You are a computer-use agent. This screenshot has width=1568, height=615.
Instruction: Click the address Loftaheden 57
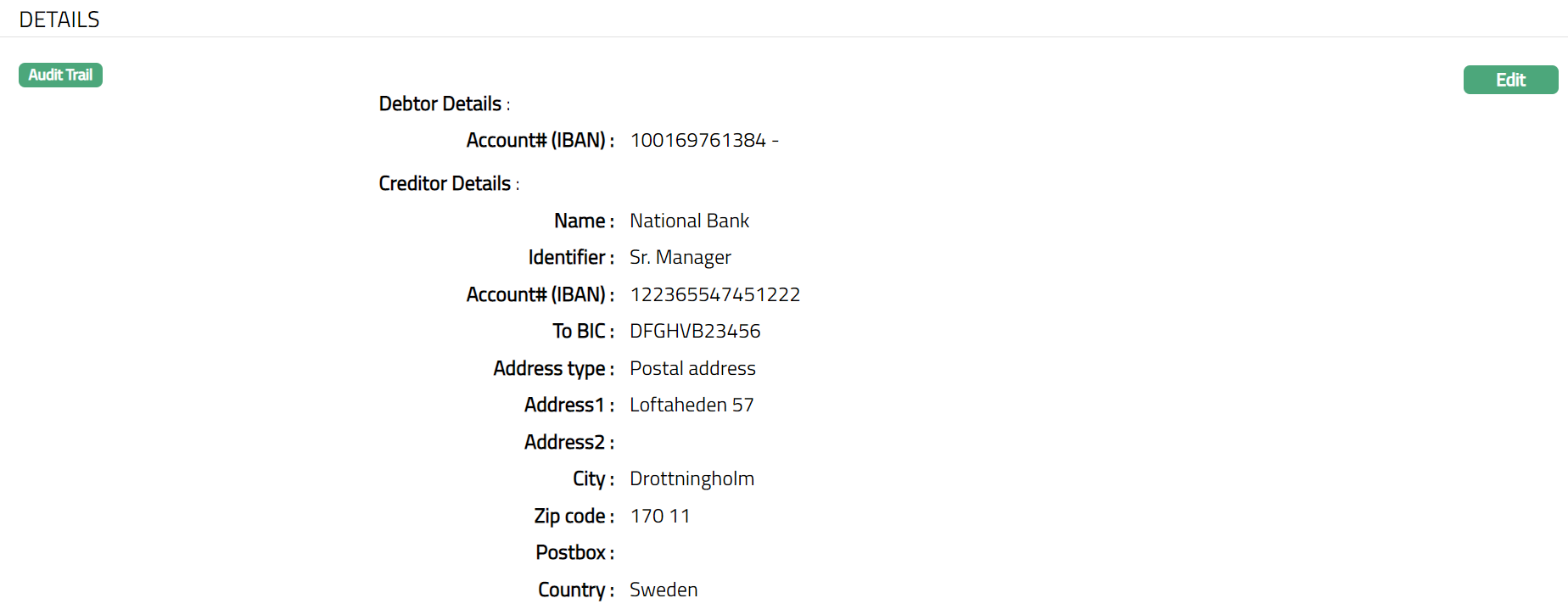coord(691,405)
